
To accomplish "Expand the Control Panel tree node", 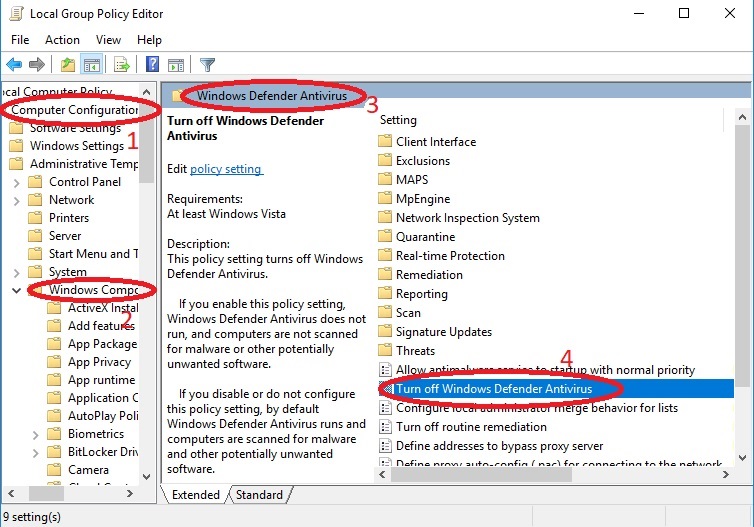I will tap(16, 182).
